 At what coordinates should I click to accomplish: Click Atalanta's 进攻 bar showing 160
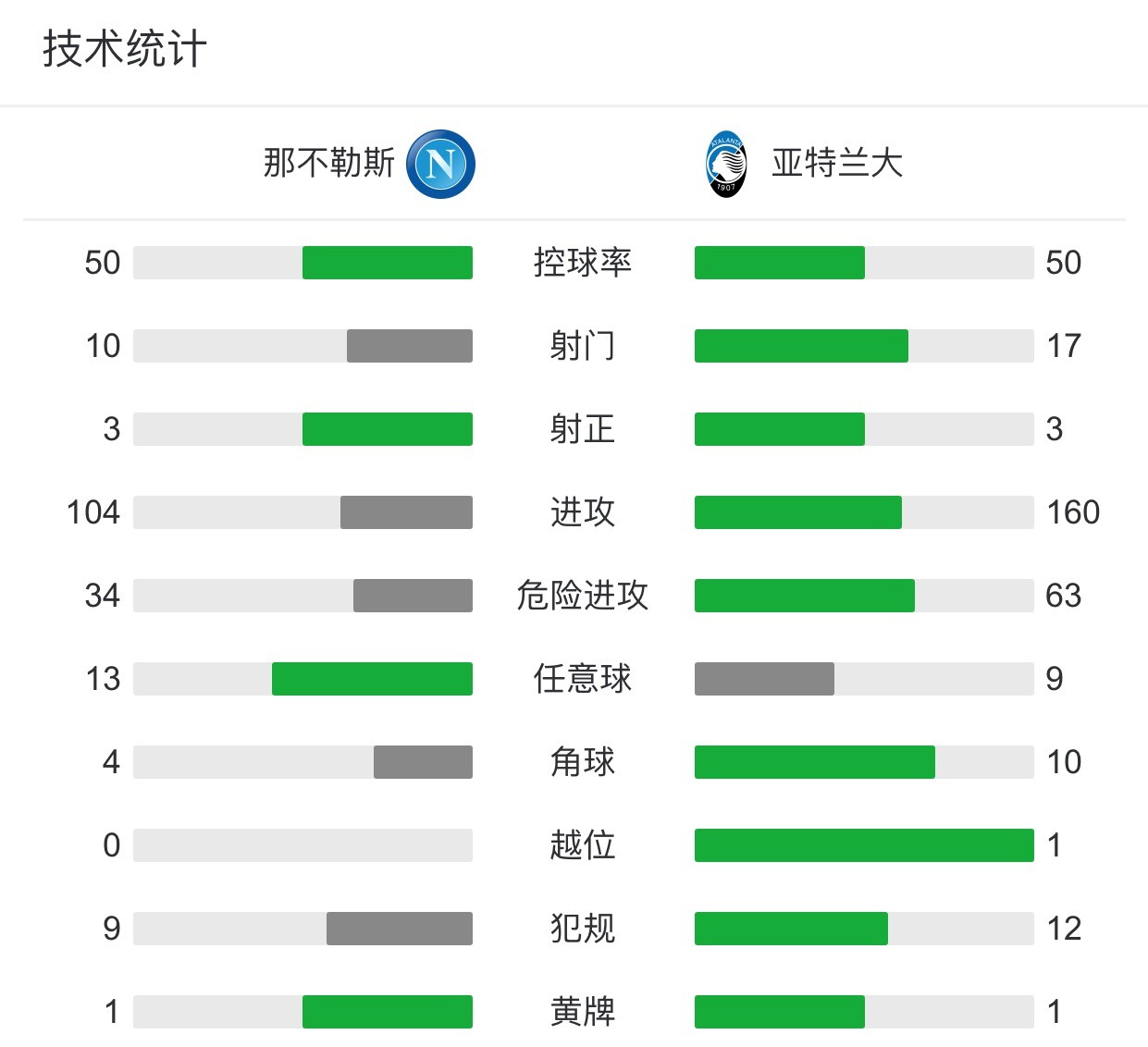tap(798, 512)
